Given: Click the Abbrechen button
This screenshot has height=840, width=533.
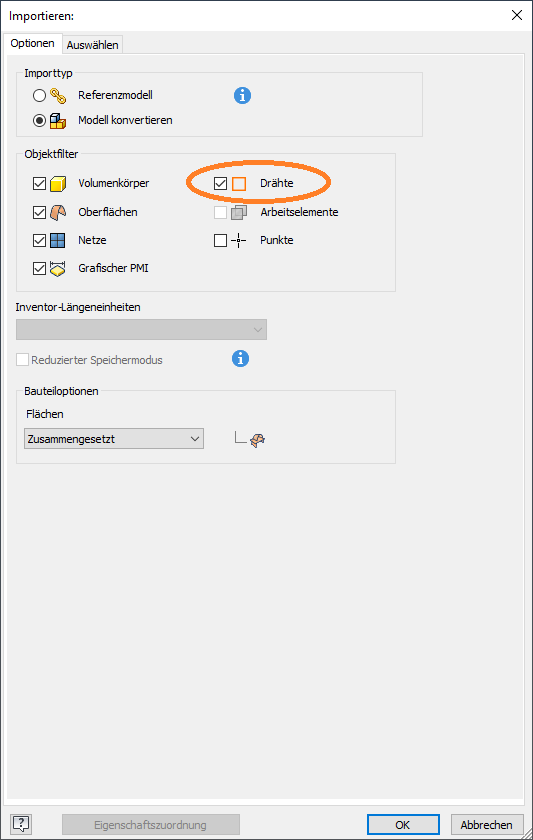Looking at the screenshot, I should click(487, 824).
